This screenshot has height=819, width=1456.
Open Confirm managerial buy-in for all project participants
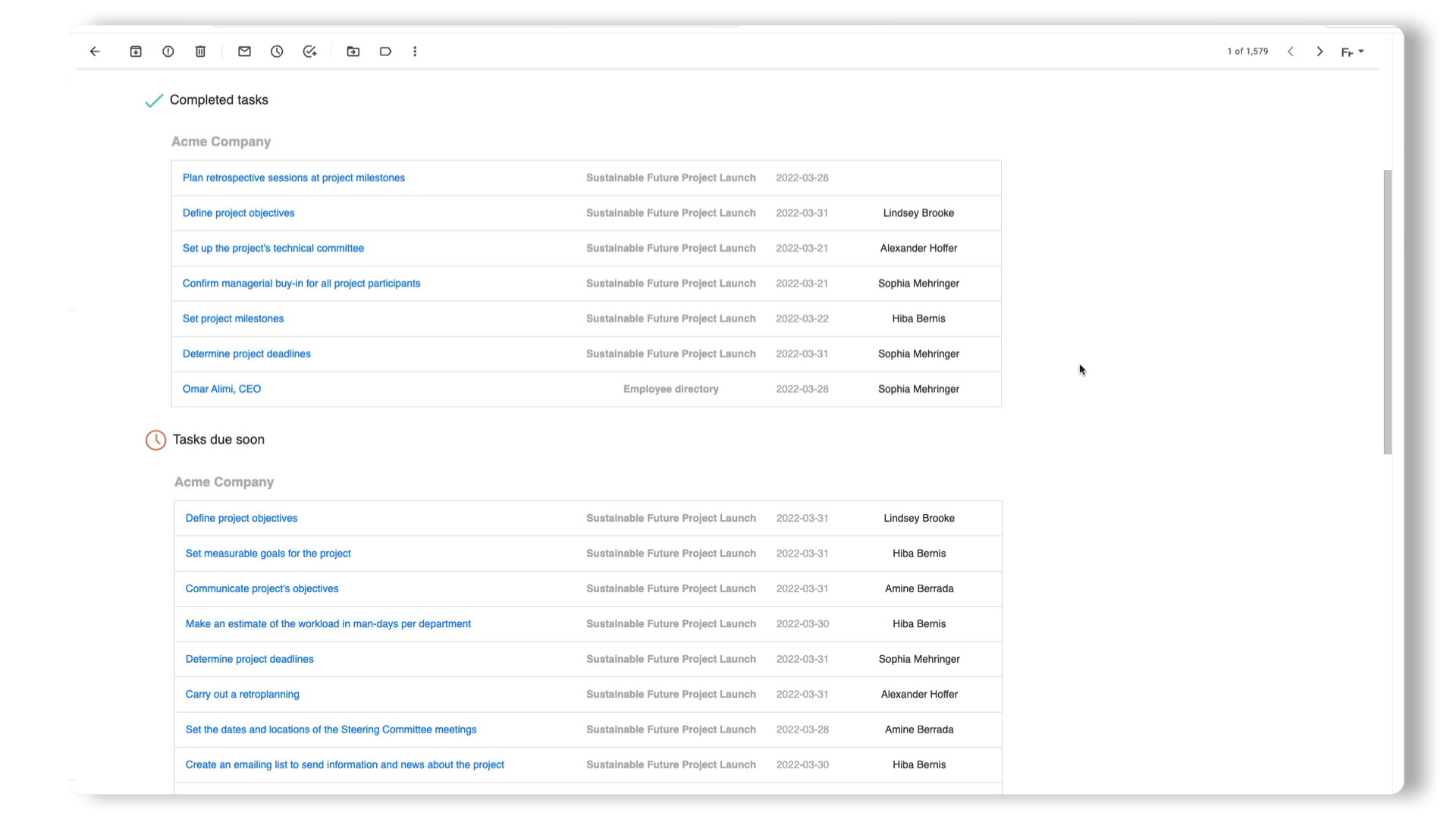coord(301,284)
